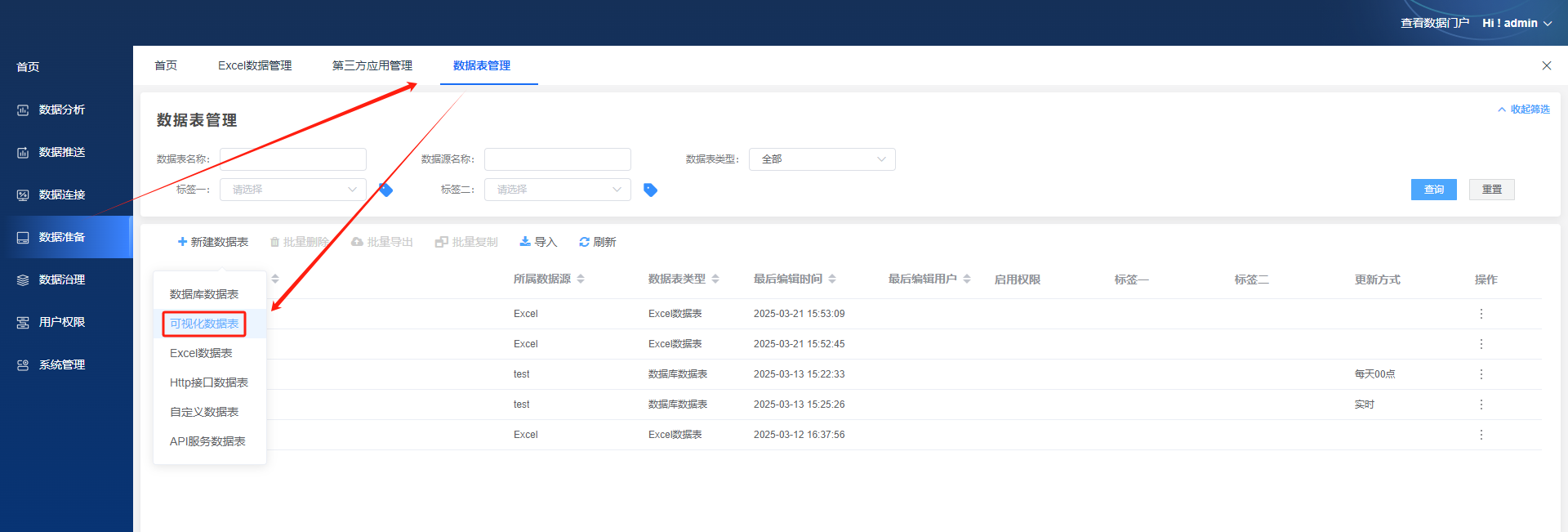
Task: Open the admin user dropdown
Action: click(1517, 23)
